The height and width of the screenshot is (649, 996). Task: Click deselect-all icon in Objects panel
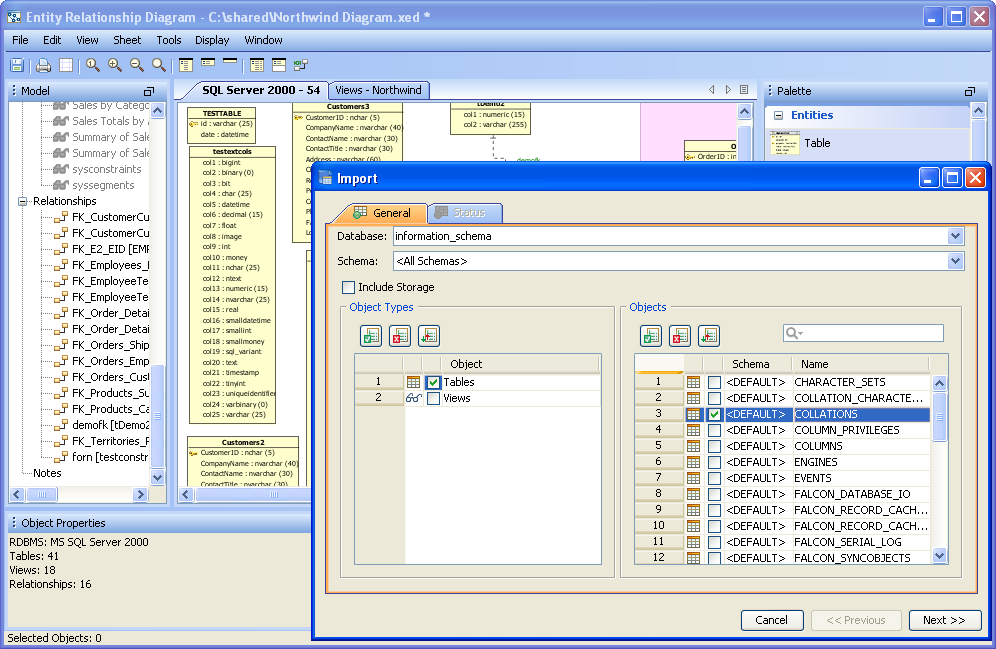(680, 336)
